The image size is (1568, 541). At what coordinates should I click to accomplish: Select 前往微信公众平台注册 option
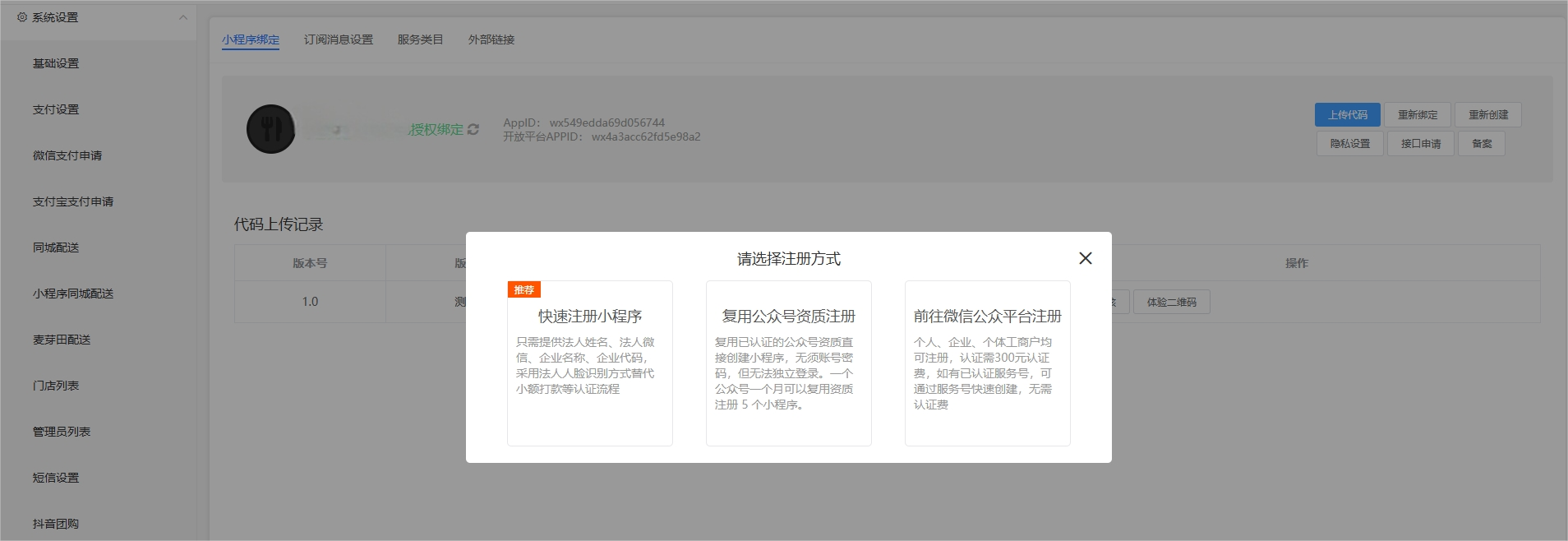point(987,363)
